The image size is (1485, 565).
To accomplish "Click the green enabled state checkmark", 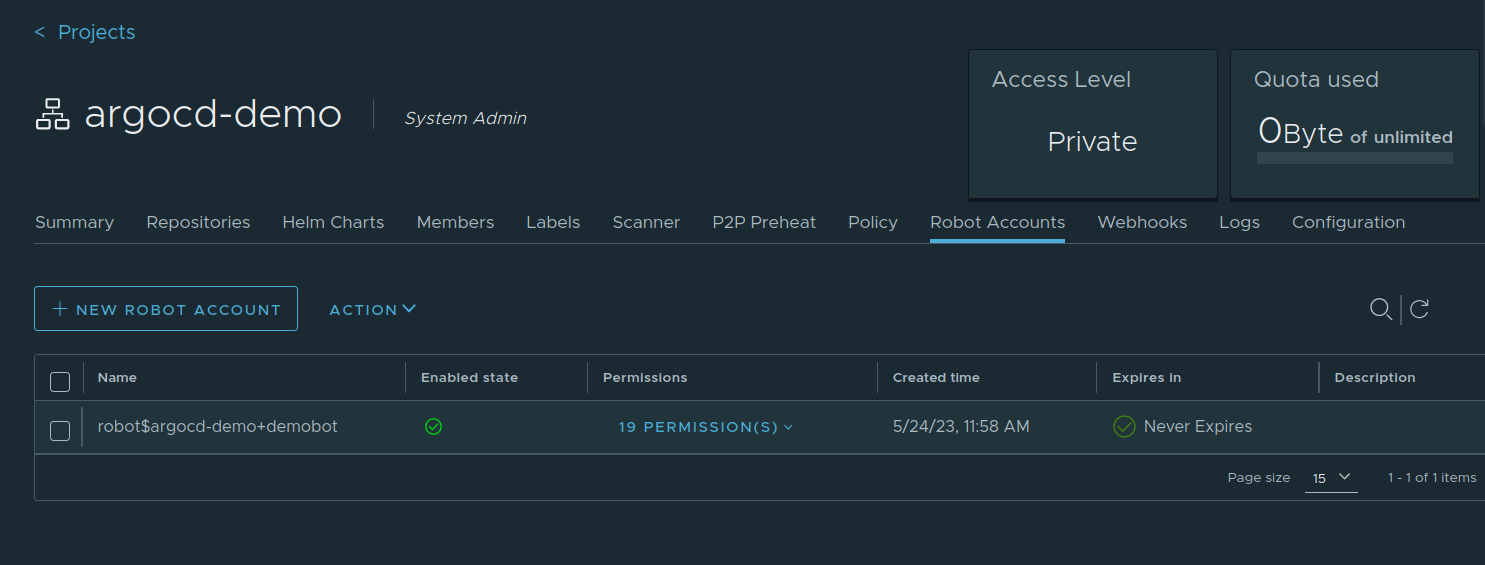I will click(x=433, y=427).
